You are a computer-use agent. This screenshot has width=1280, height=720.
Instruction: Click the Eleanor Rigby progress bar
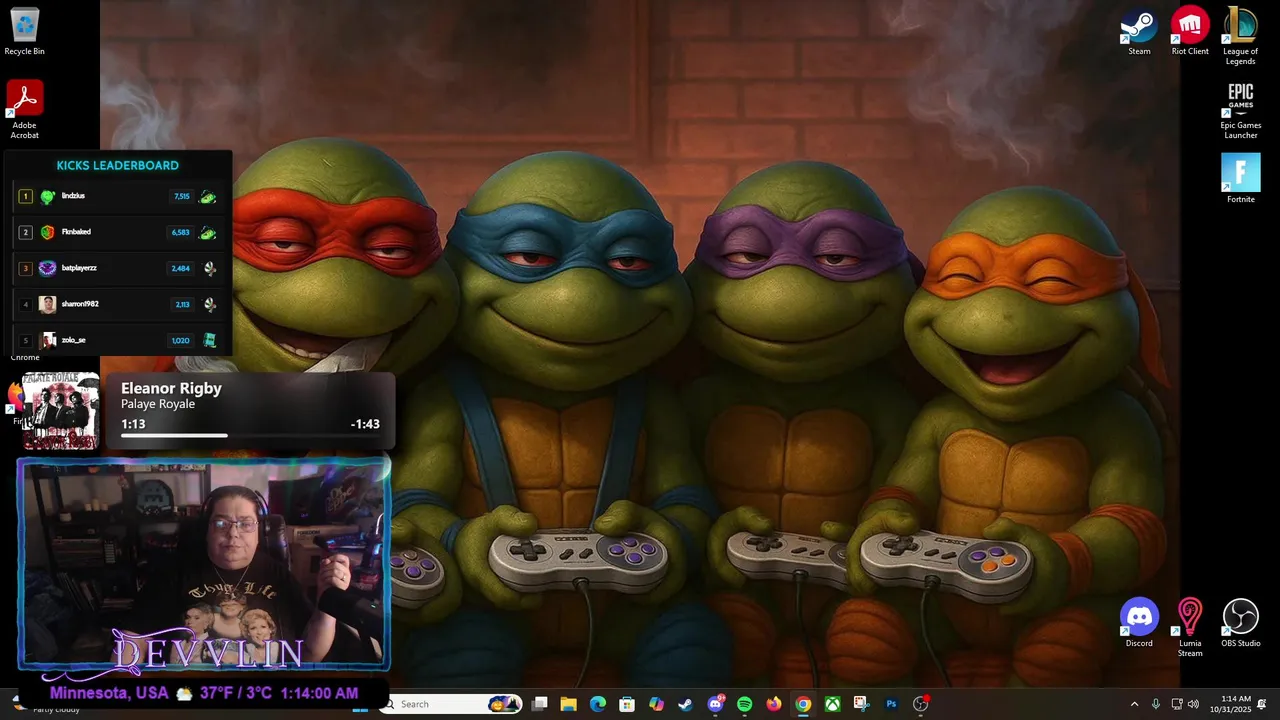tap(250, 435)
